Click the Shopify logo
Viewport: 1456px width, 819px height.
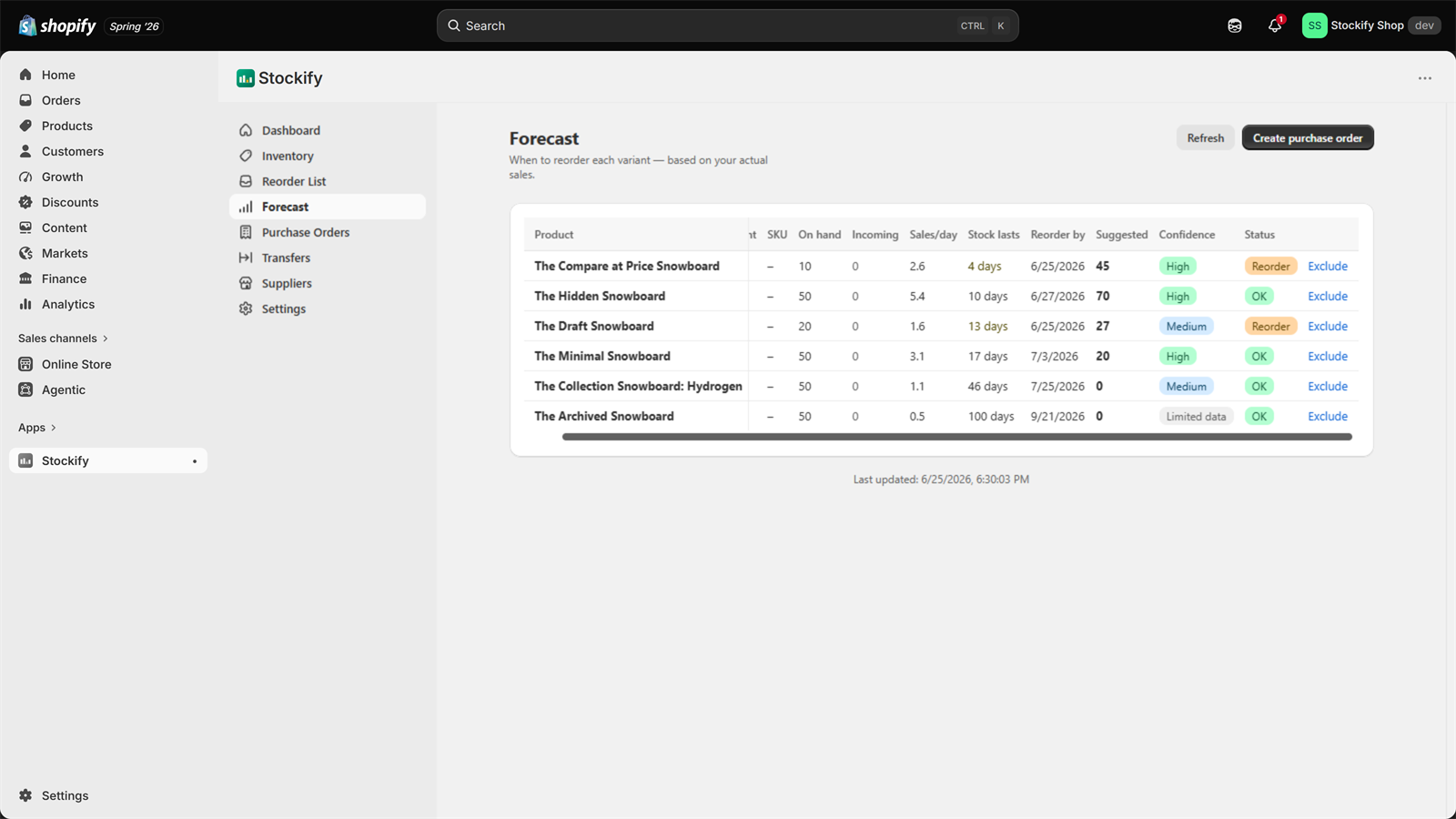(57, 25)
